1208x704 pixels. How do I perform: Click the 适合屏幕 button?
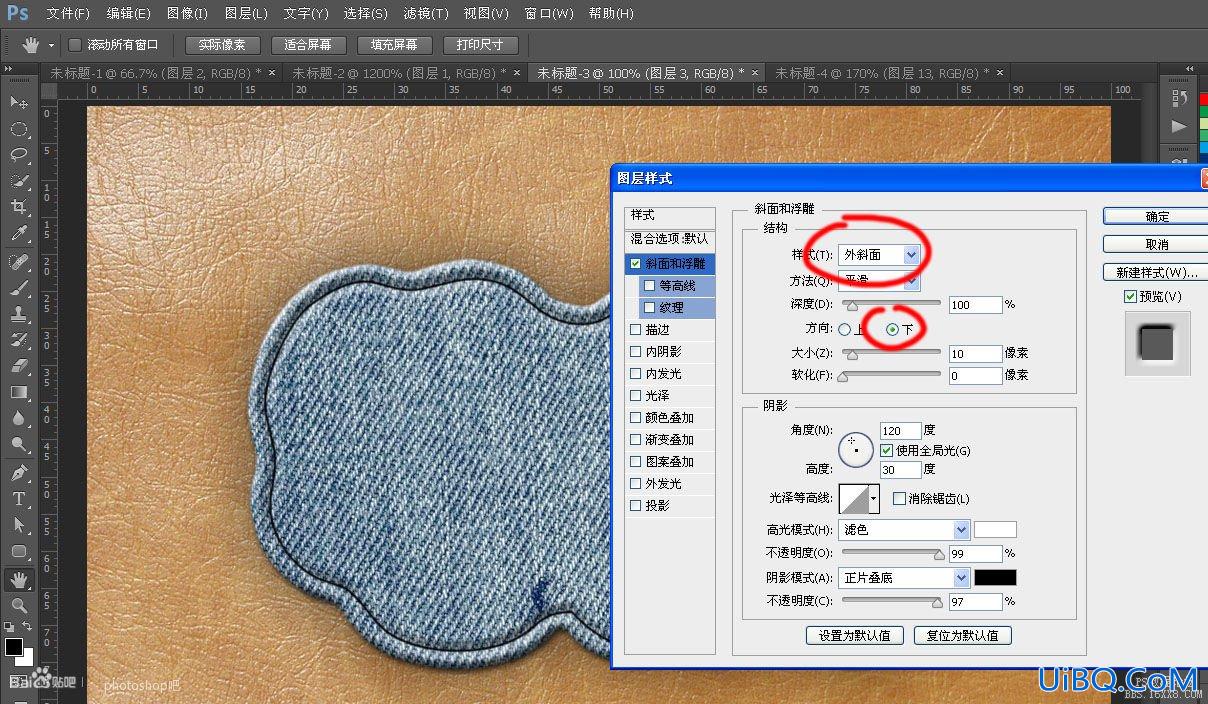tap(308, 45)
